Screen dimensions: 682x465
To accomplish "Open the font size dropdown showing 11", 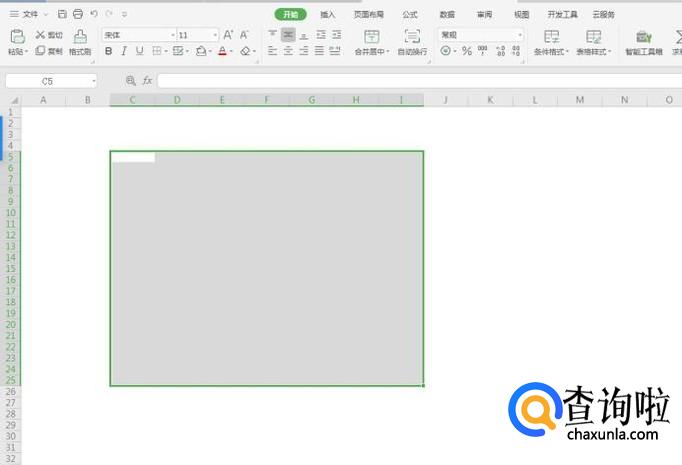I will [197, 35].
